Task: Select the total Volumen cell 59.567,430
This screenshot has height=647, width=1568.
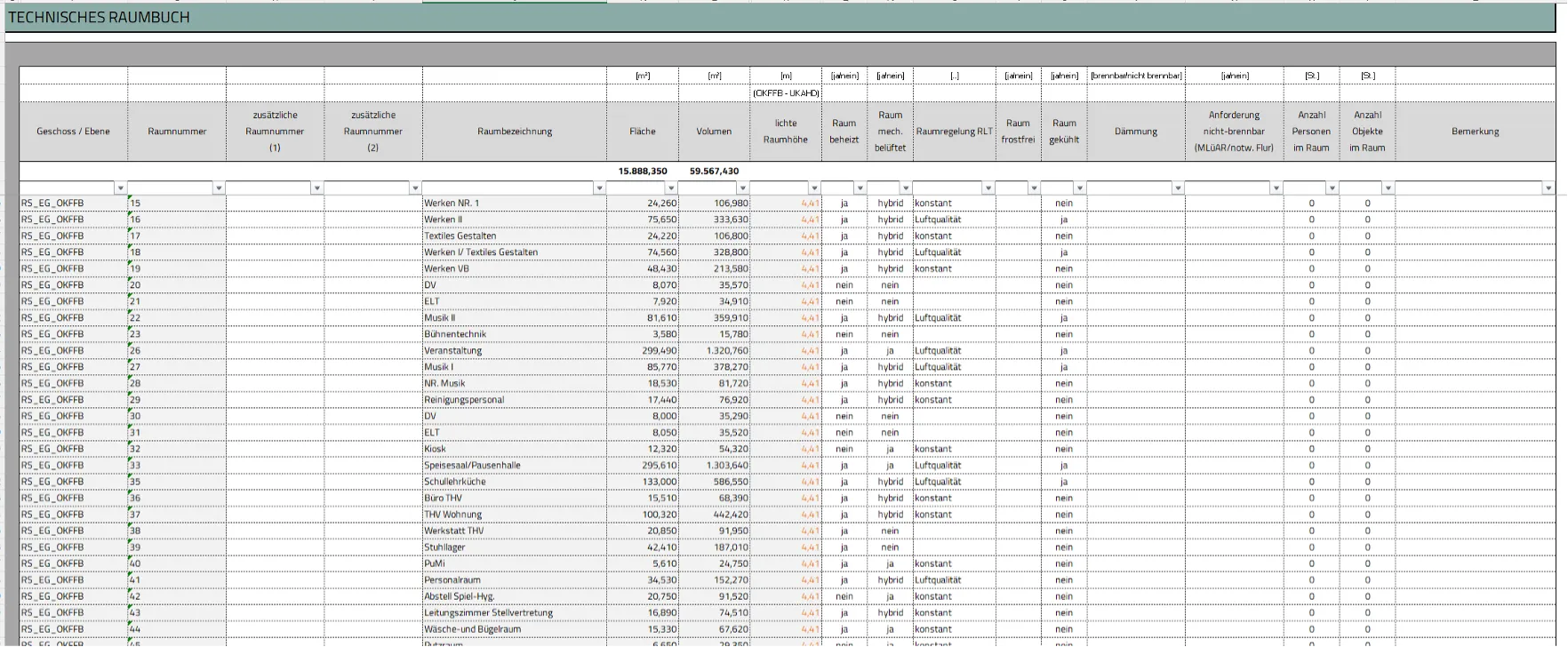Action: tap(714, 172)
